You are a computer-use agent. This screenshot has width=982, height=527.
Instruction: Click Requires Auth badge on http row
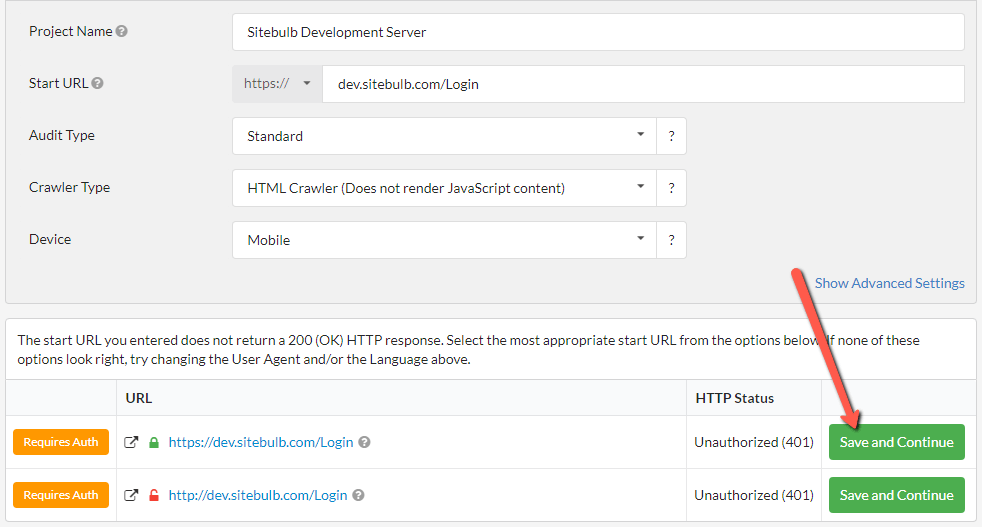pos(61,495)
